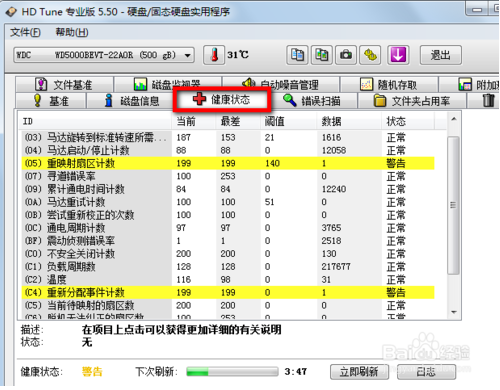Viewport: 500px width, 390px height.
Task: Click the 退出 button
Action: (x=441, y=55)
